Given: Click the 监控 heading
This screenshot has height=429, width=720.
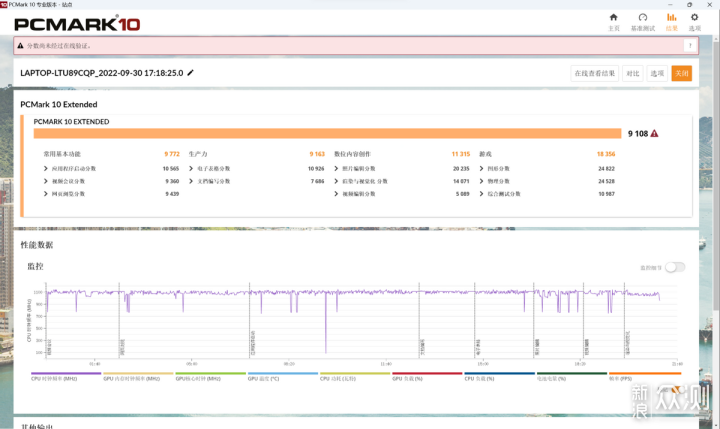Looking at the screenshot, I should (x=35, y=266).
